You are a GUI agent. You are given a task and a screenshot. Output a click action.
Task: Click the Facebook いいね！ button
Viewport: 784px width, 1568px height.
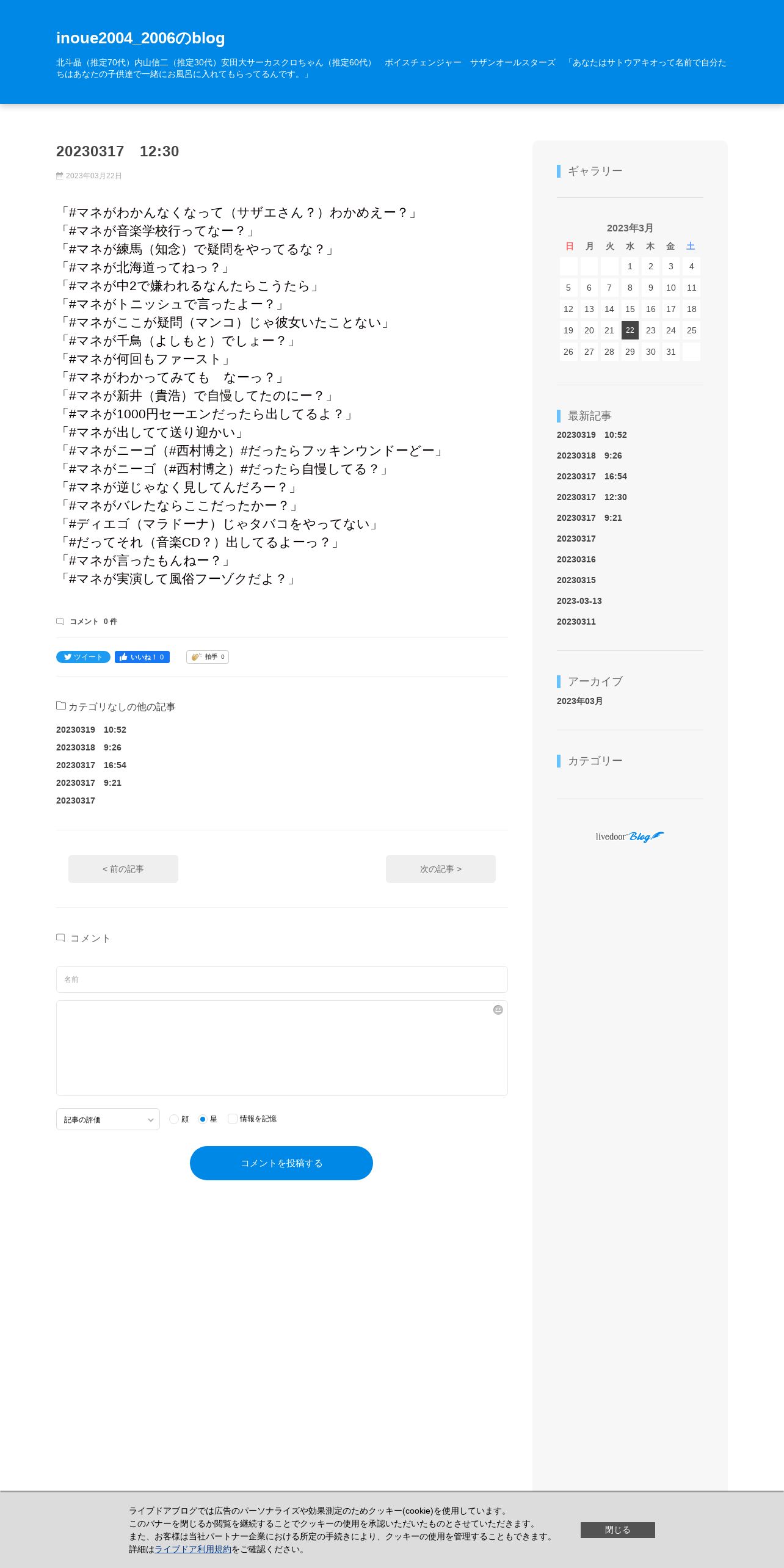click(x=142, y=657)
